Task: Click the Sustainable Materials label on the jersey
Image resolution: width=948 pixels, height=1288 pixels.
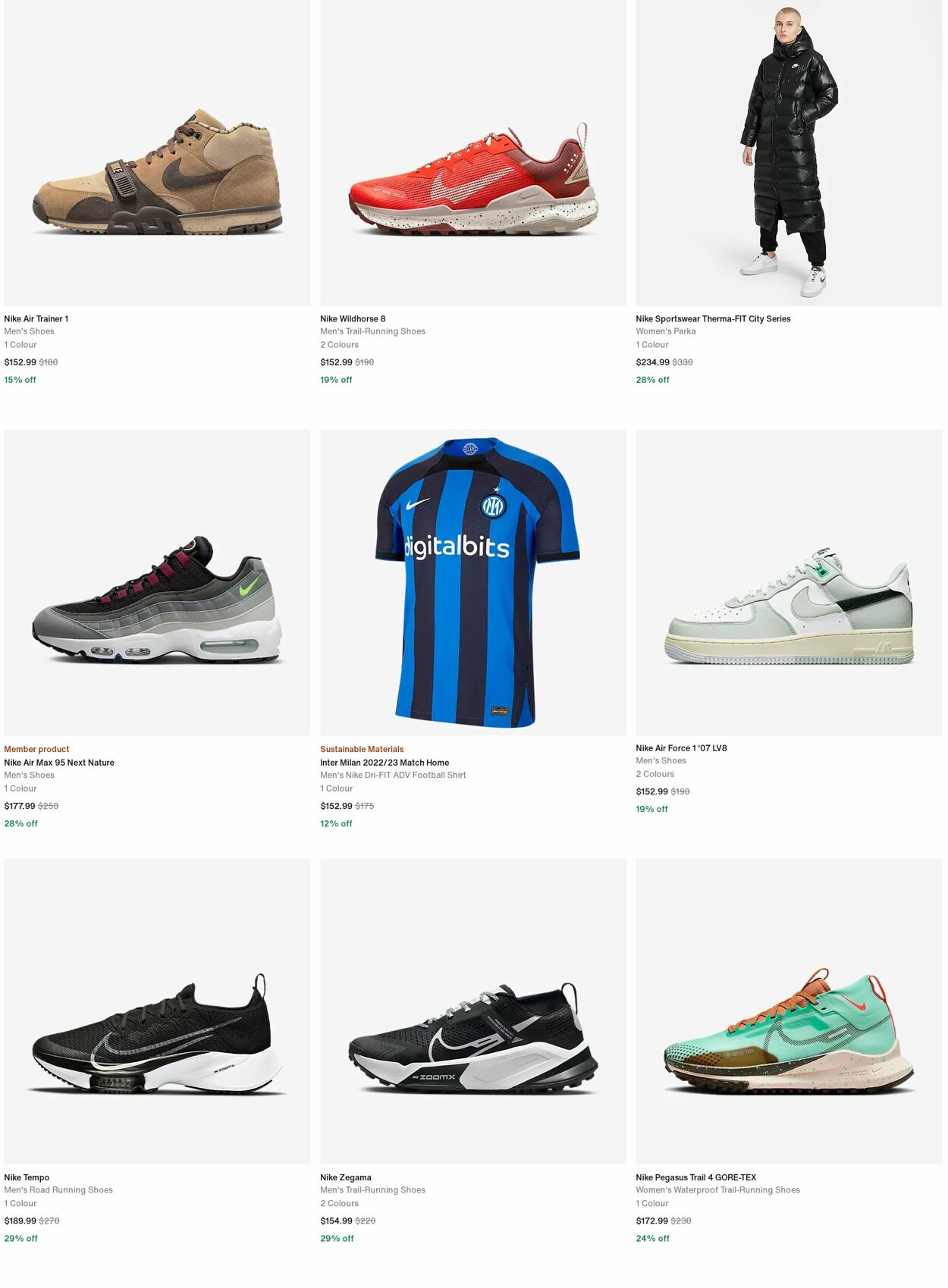Action: pos(362,749)
